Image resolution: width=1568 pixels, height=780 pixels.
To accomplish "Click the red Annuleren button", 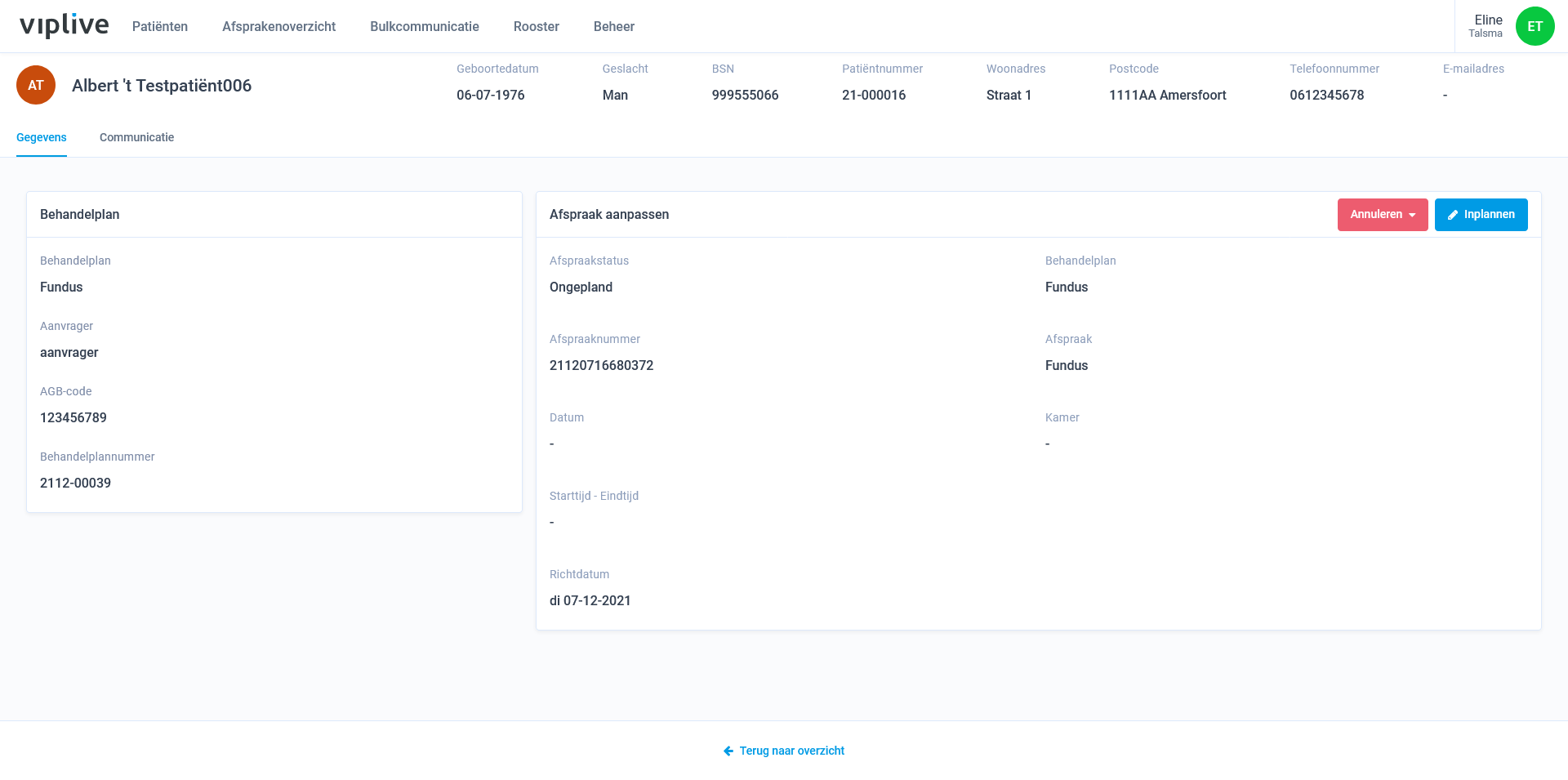I will [x=1383, y=215].
